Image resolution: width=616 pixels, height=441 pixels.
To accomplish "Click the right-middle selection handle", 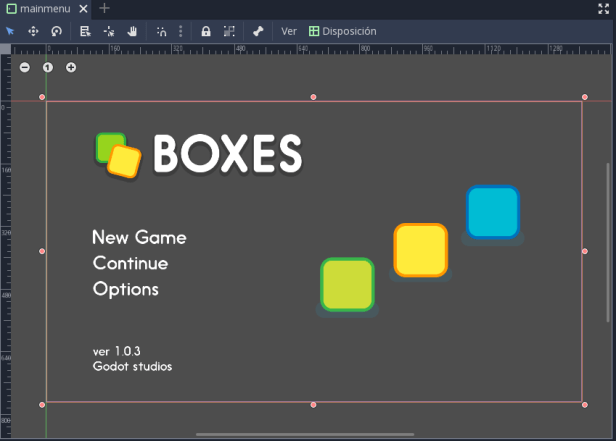I will (x=585, y=251).
